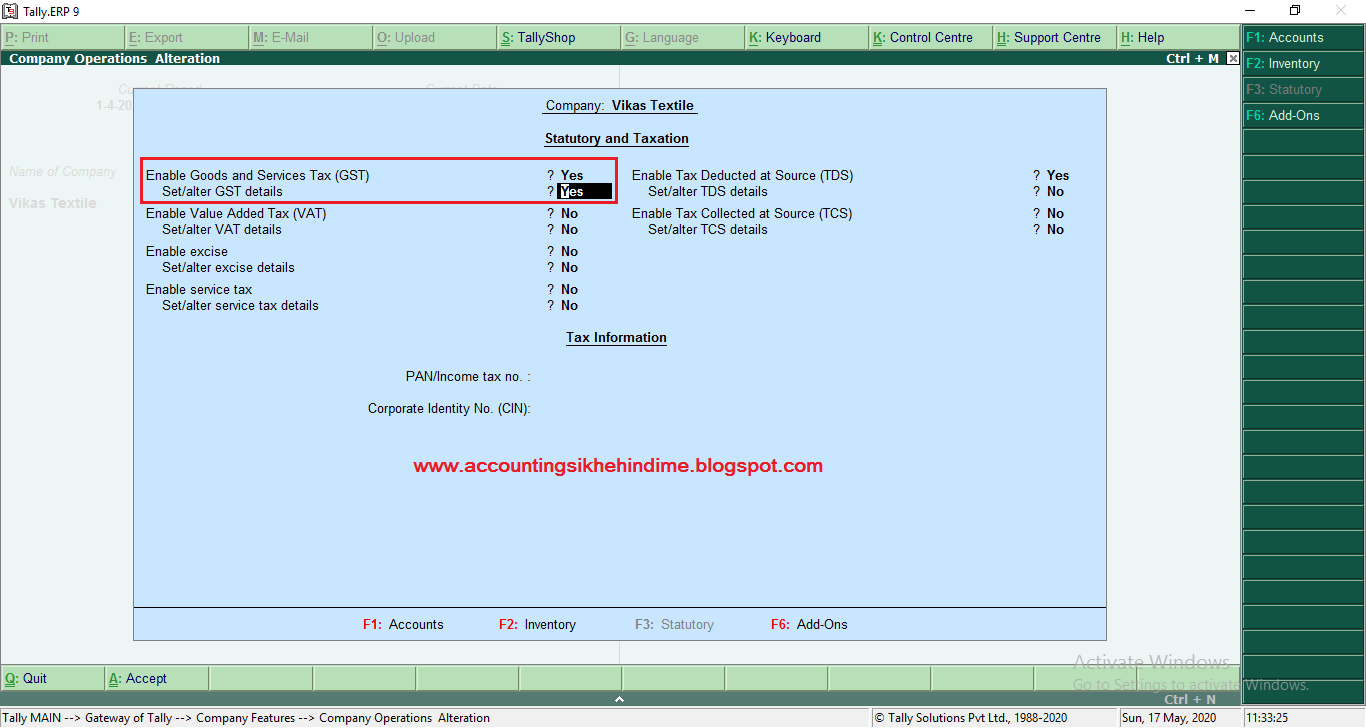Click the Tally MAIN breadcrumb path in status bar

click(246, 718)
